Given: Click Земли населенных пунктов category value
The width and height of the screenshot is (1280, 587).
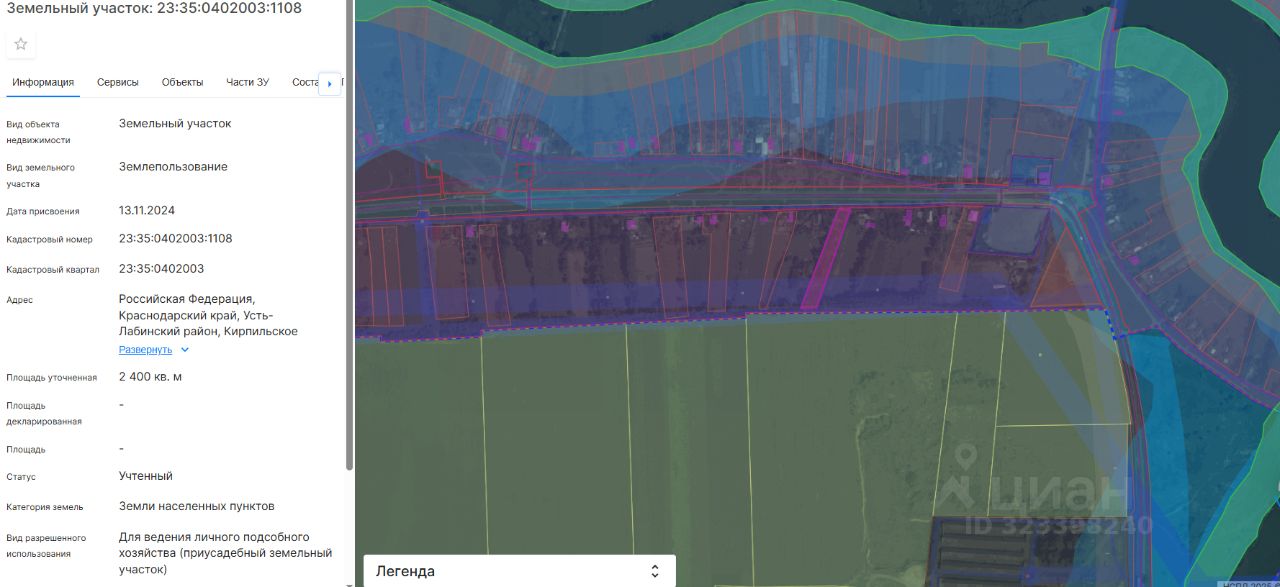Looking at the screenshot, I should pyautogui.click(x=197, y=506).
